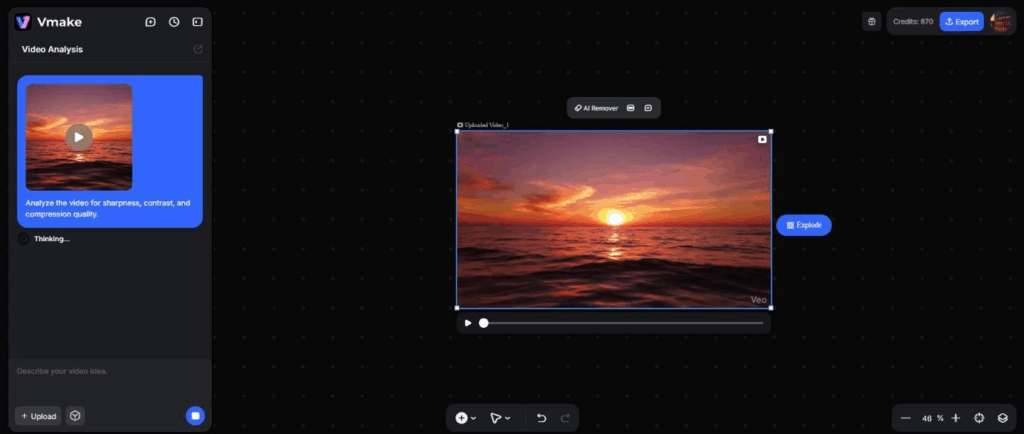Click the gift icon near Credits
This screenshot has width=1024, height=434.
coord(871,22)
